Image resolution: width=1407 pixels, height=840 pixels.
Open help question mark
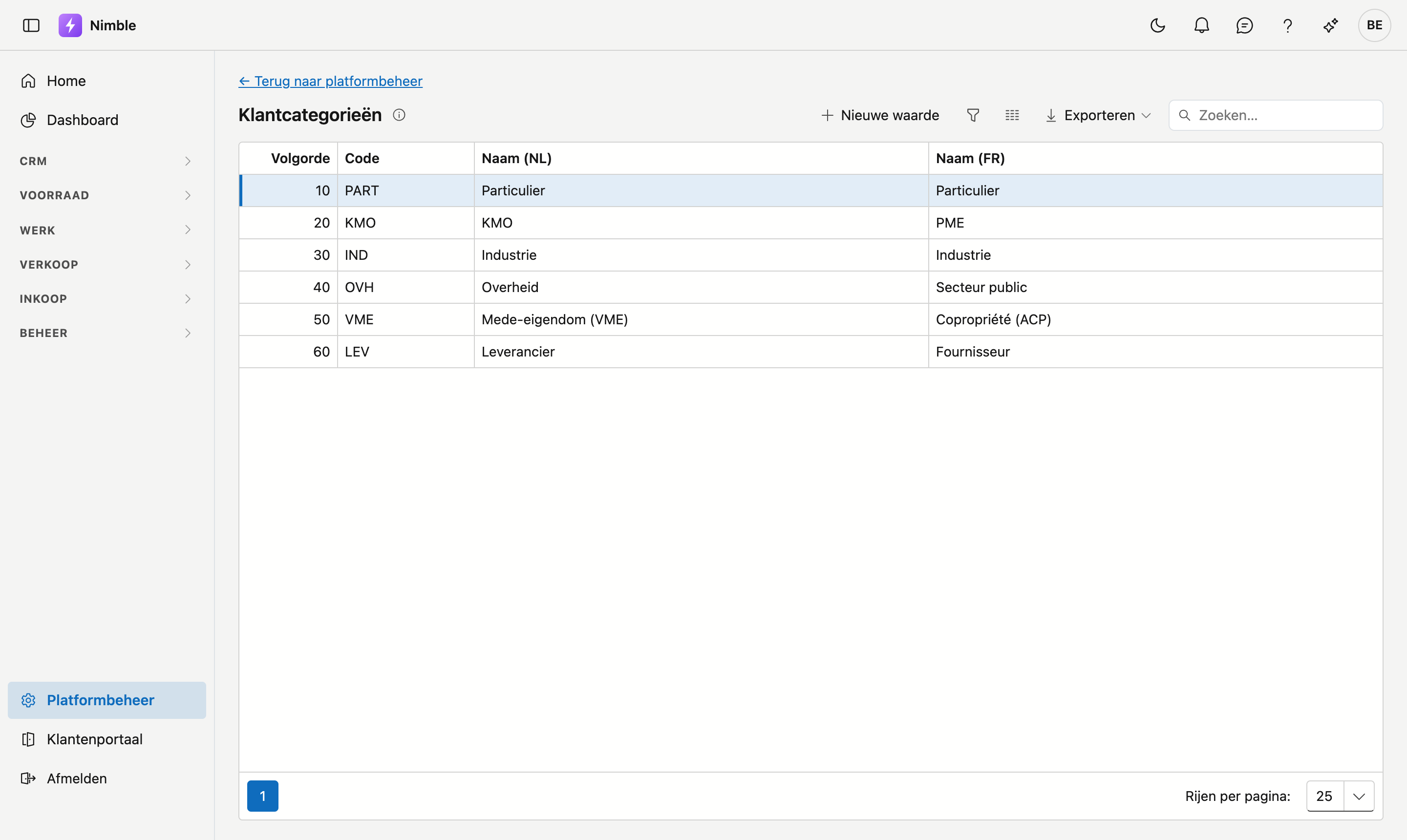(x=1287, y=25)
